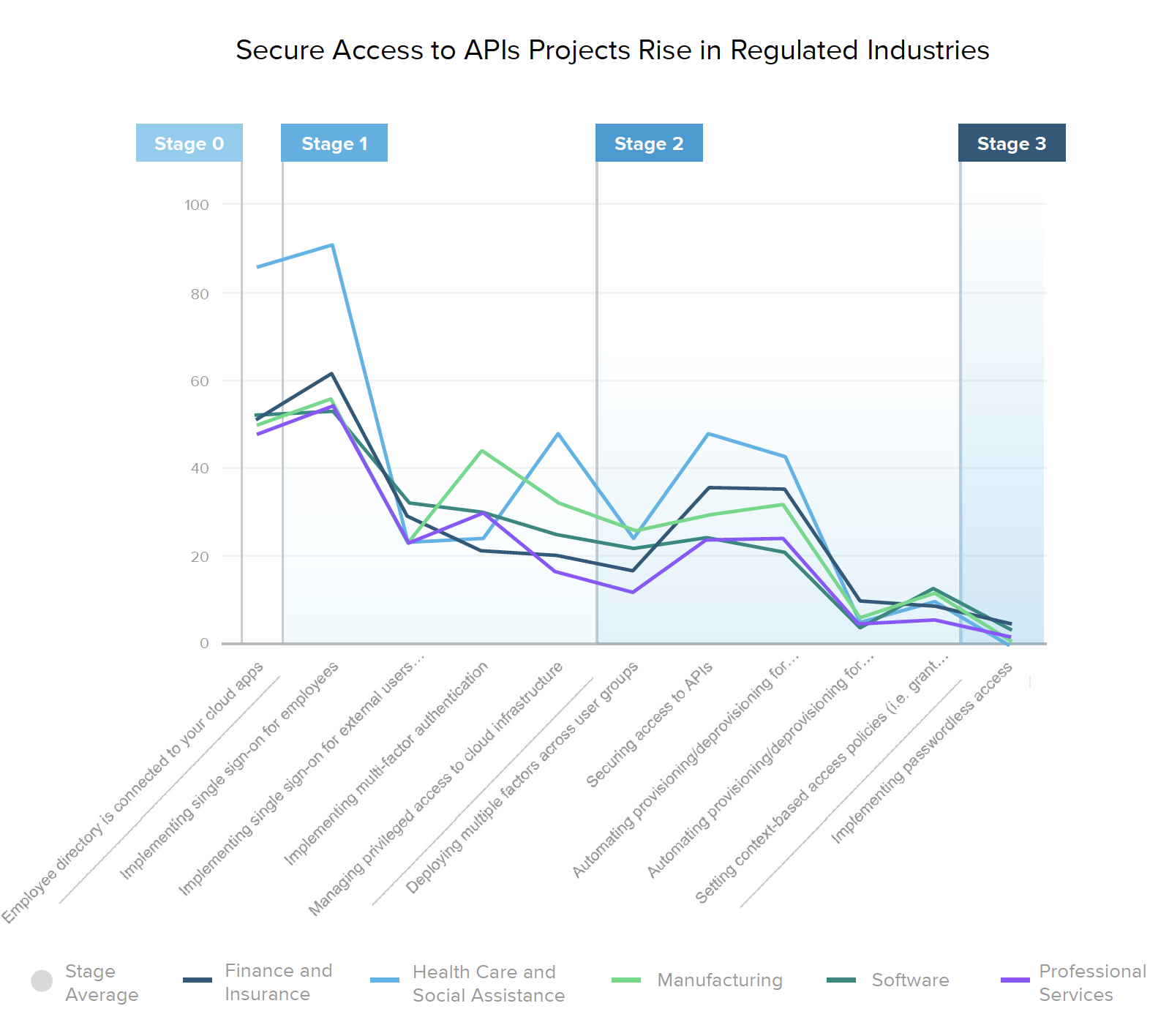Select the Stage 1 header tab
Image resolution: width=1169 pixels, height=1036 pixels.
(x=334, y=143)
